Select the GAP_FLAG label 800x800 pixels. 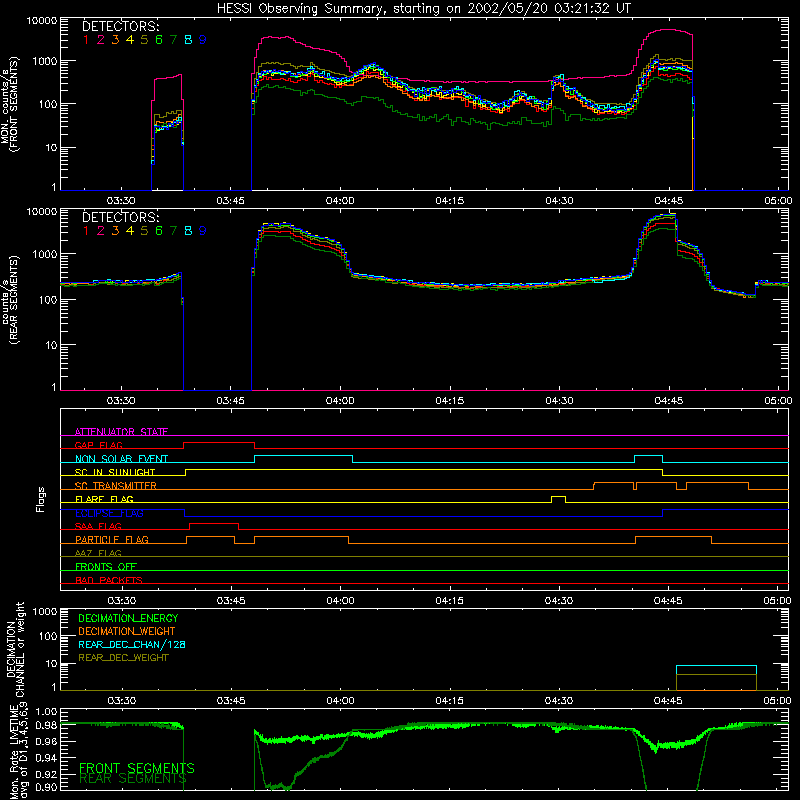(x=98, y=445)
